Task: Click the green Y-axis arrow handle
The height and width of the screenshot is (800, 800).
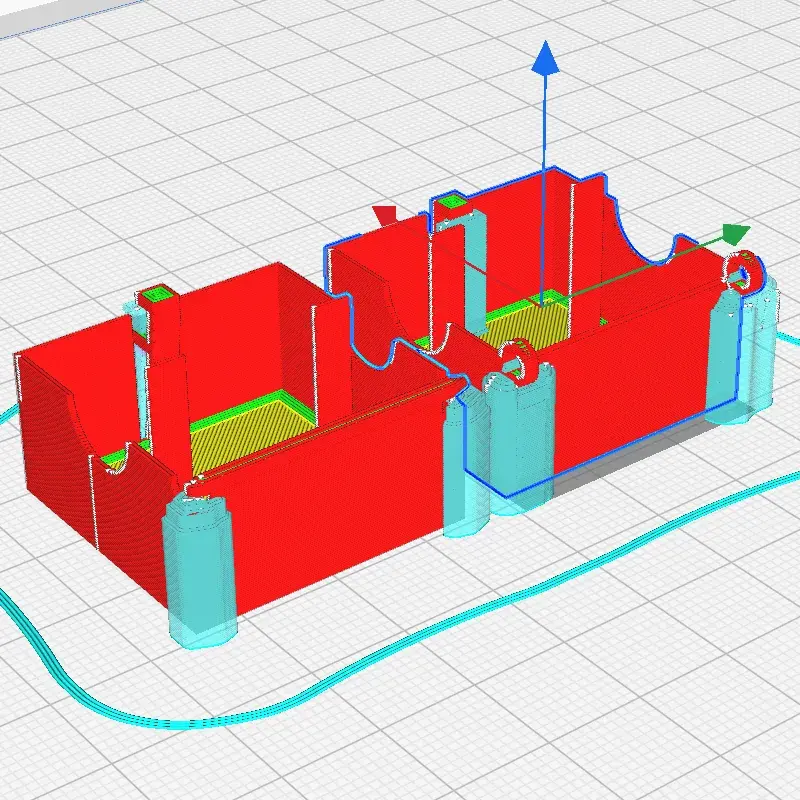Action: 734,234
